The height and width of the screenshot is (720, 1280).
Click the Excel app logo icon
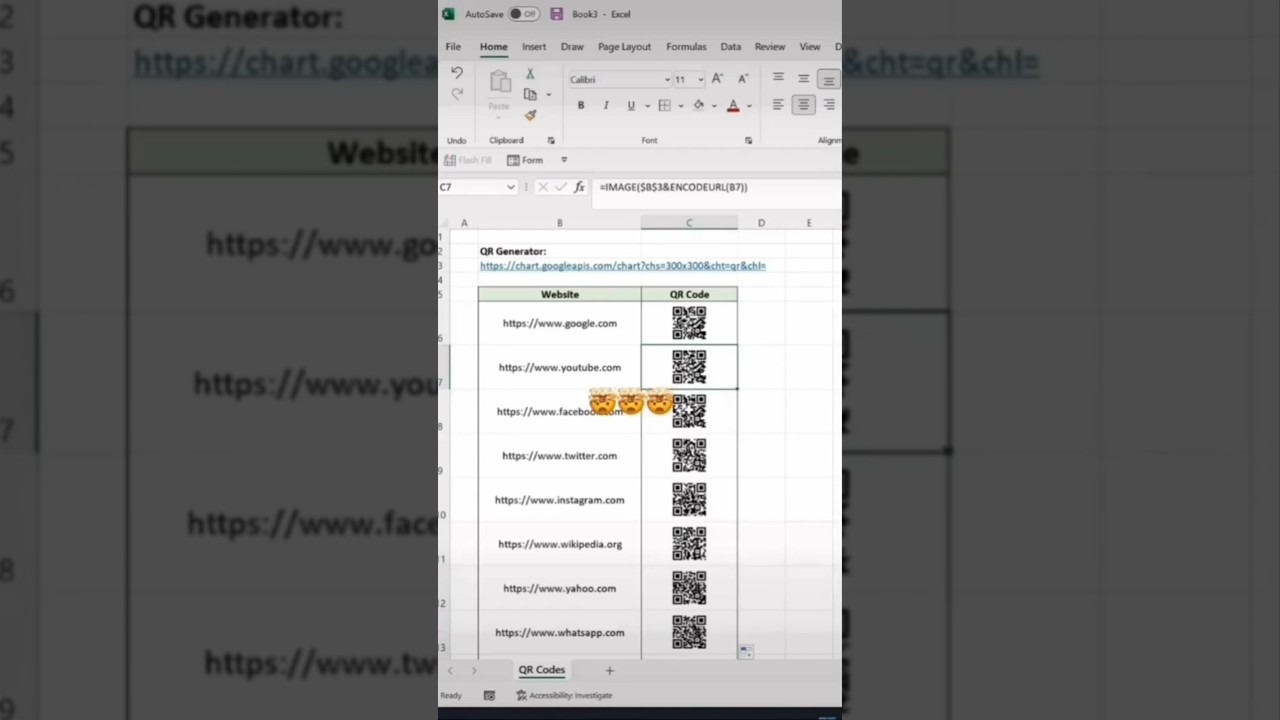(x=449, y=14)
